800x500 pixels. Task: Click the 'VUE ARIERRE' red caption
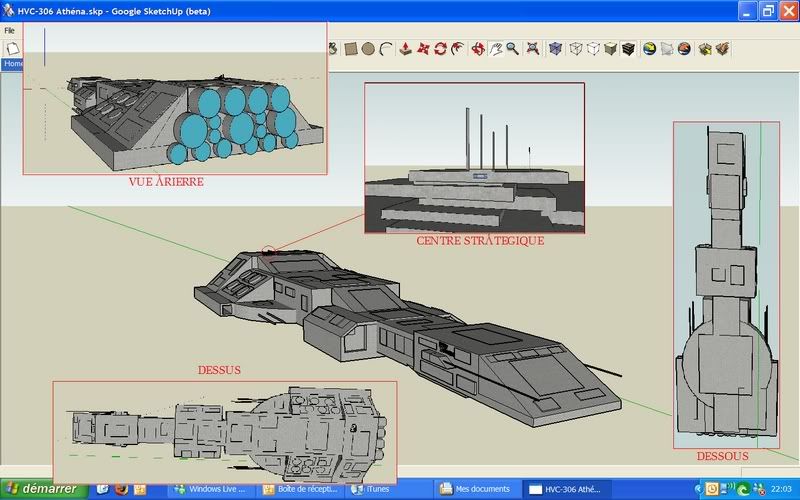pos(166,182)
